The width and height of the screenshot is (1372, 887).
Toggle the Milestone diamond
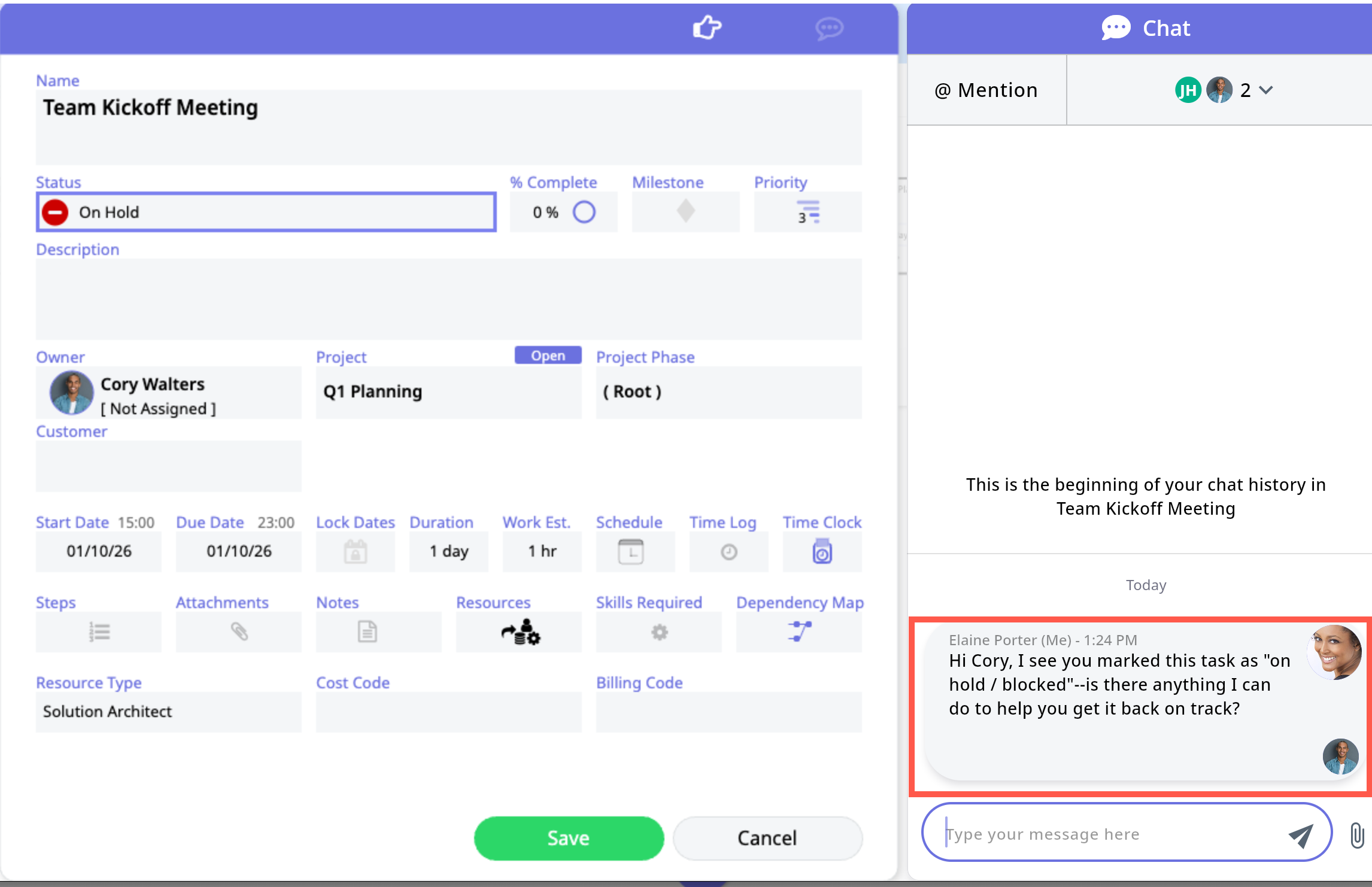(x=685, y=211)
